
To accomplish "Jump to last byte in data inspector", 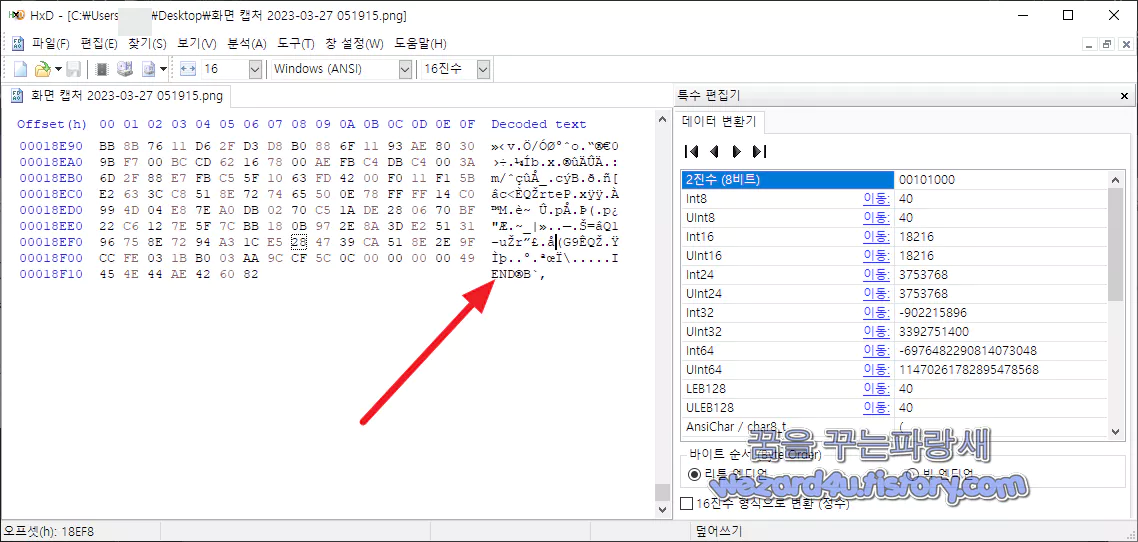I will coord(759,152).
